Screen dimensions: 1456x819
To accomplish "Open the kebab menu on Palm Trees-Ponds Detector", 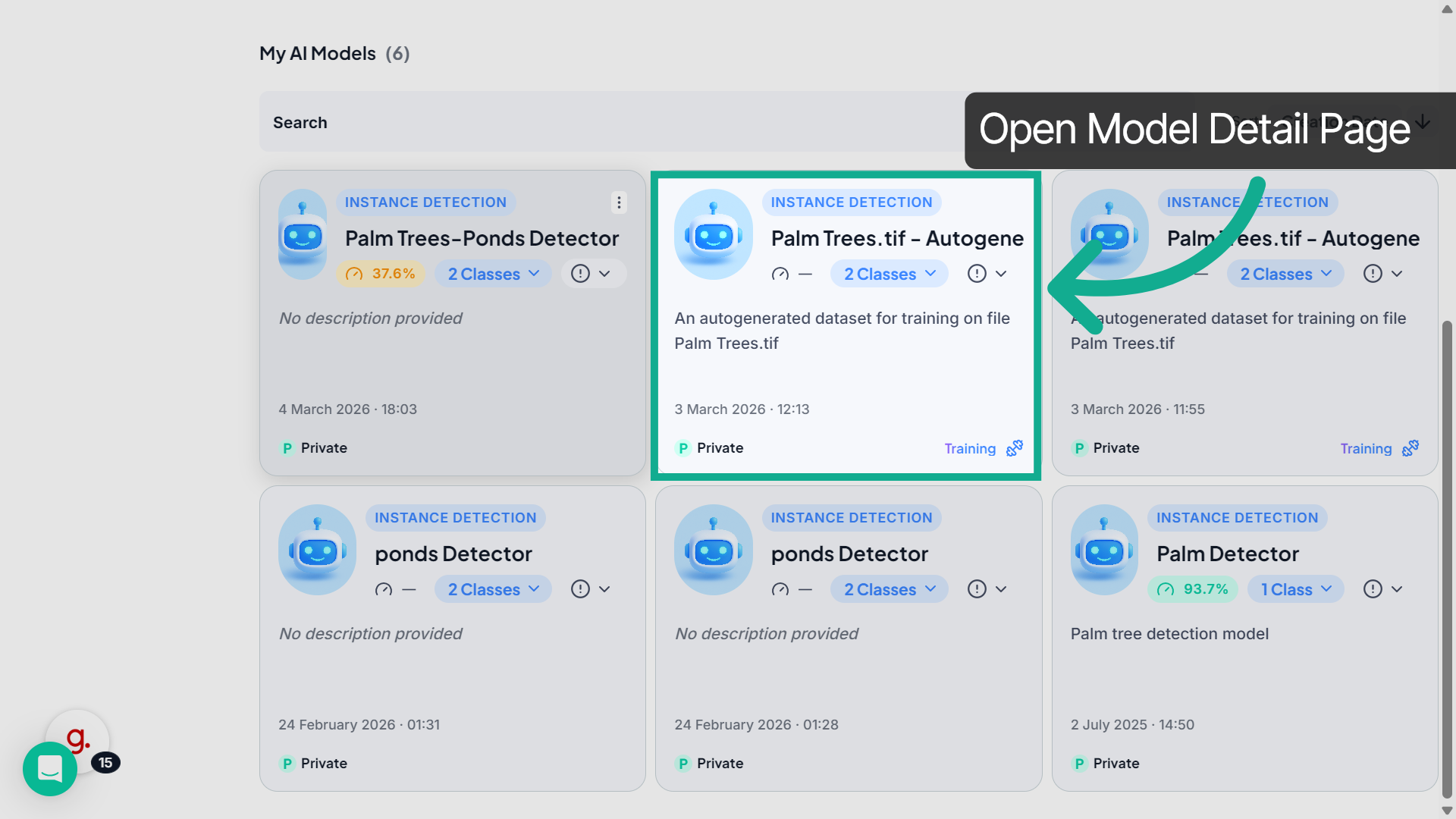I will pyautogui.click(x=619, y=202).
